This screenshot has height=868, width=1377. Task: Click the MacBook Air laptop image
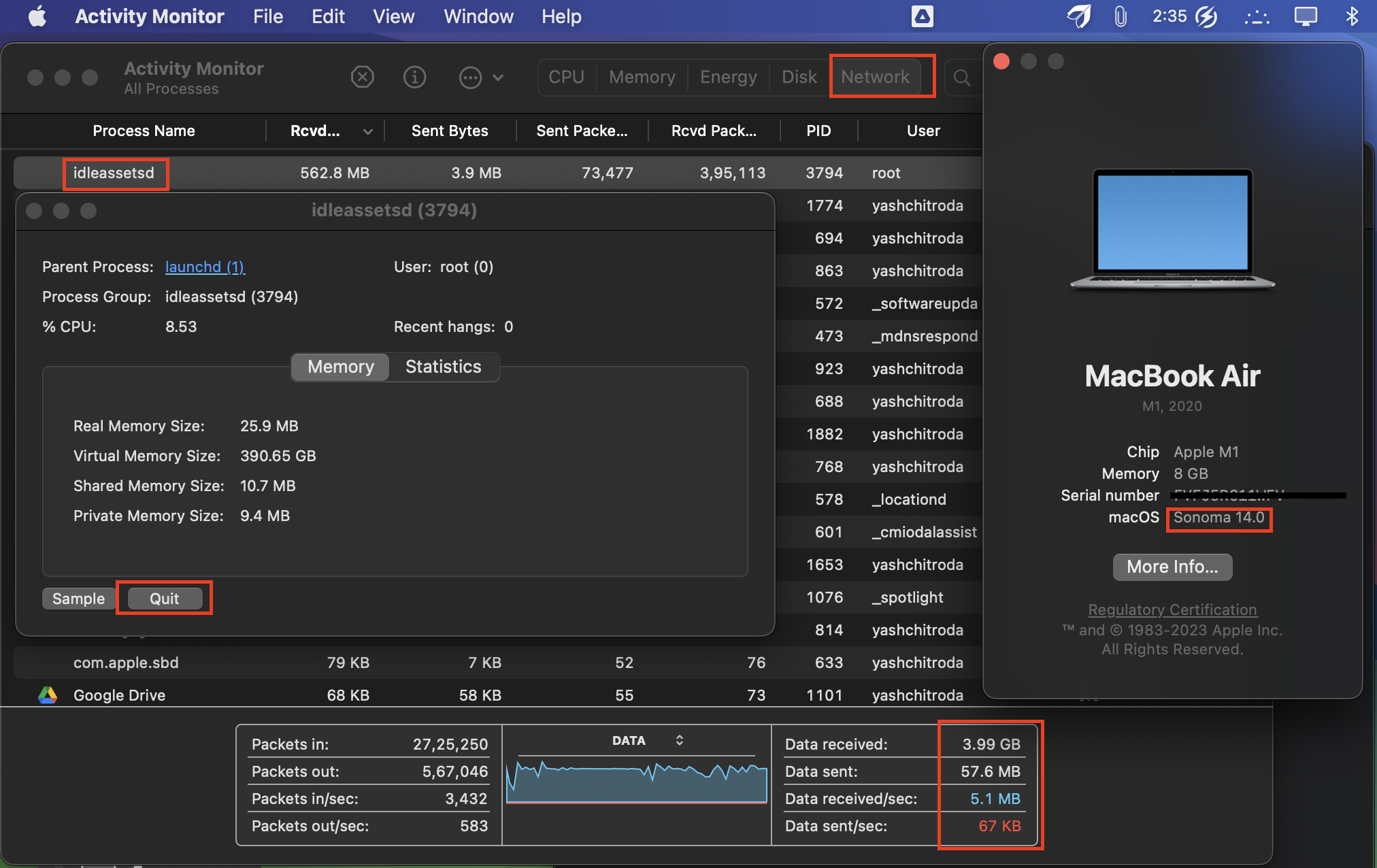1172,229
